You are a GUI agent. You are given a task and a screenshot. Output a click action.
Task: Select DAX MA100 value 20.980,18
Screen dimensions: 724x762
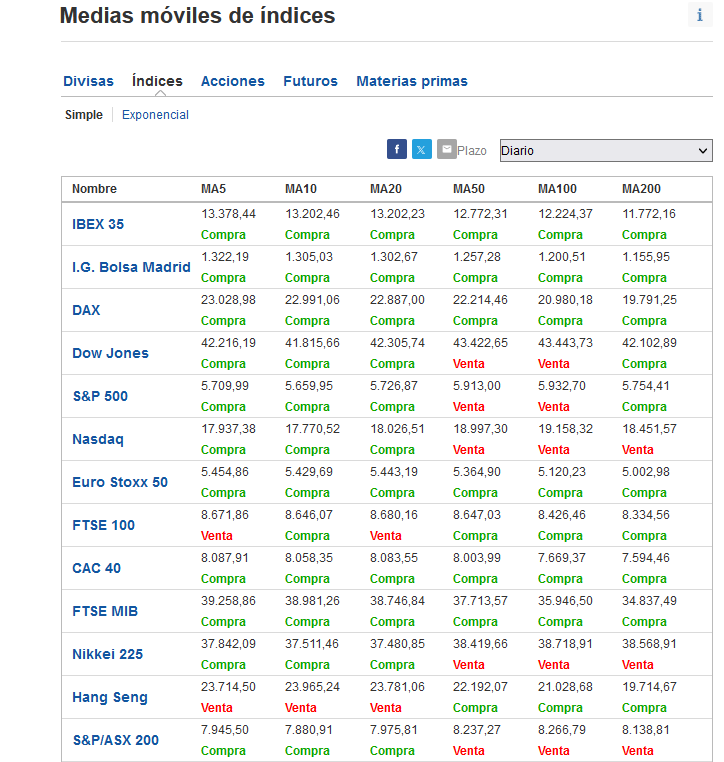[x=565, y=300]
